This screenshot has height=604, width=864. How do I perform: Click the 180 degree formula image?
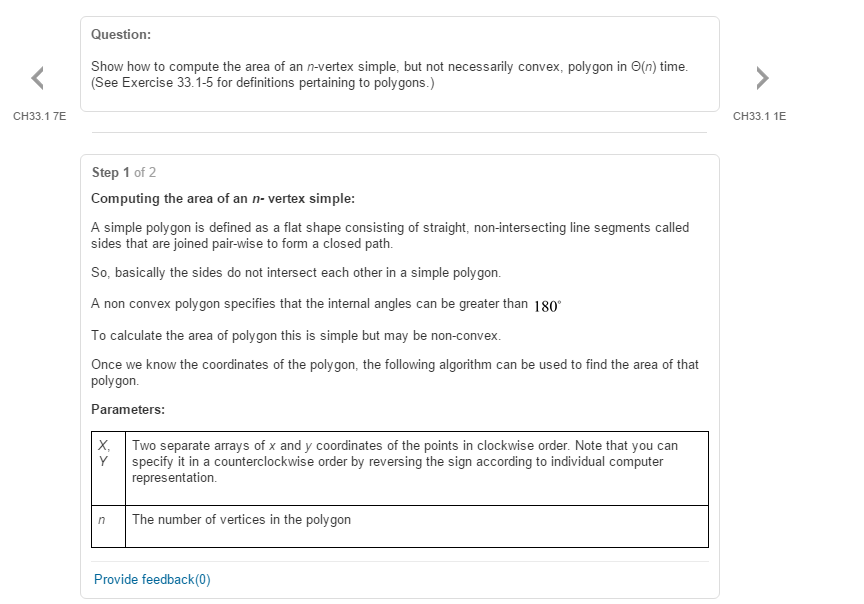548,306
